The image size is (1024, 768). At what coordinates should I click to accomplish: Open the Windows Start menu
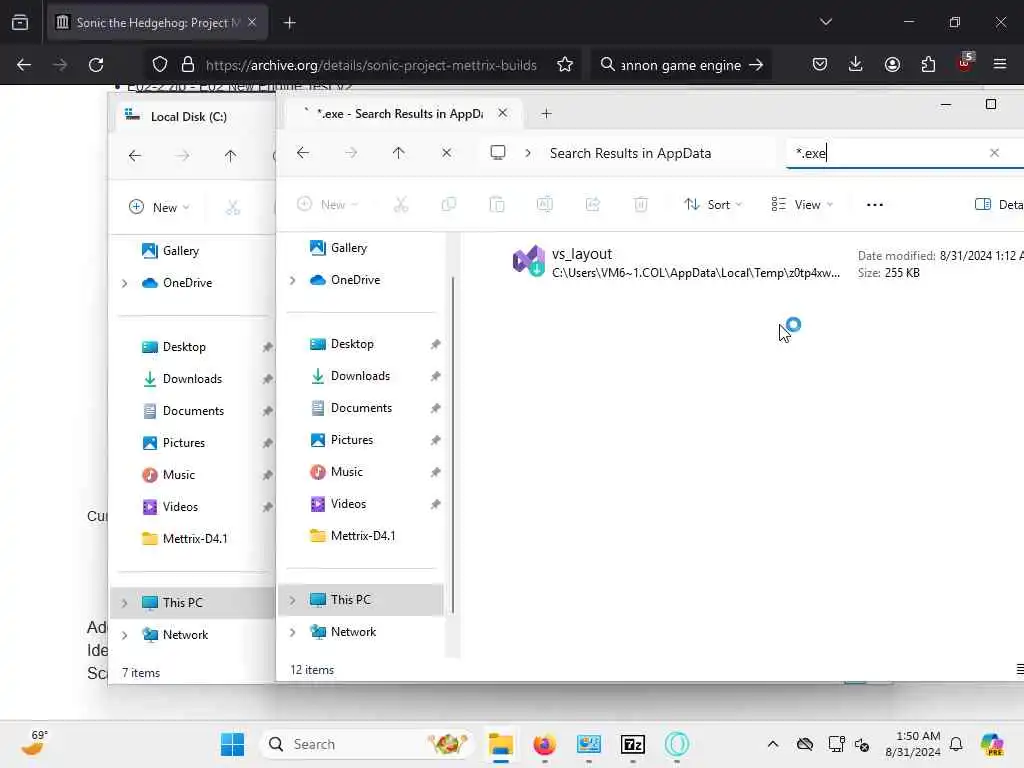point(232,744)
